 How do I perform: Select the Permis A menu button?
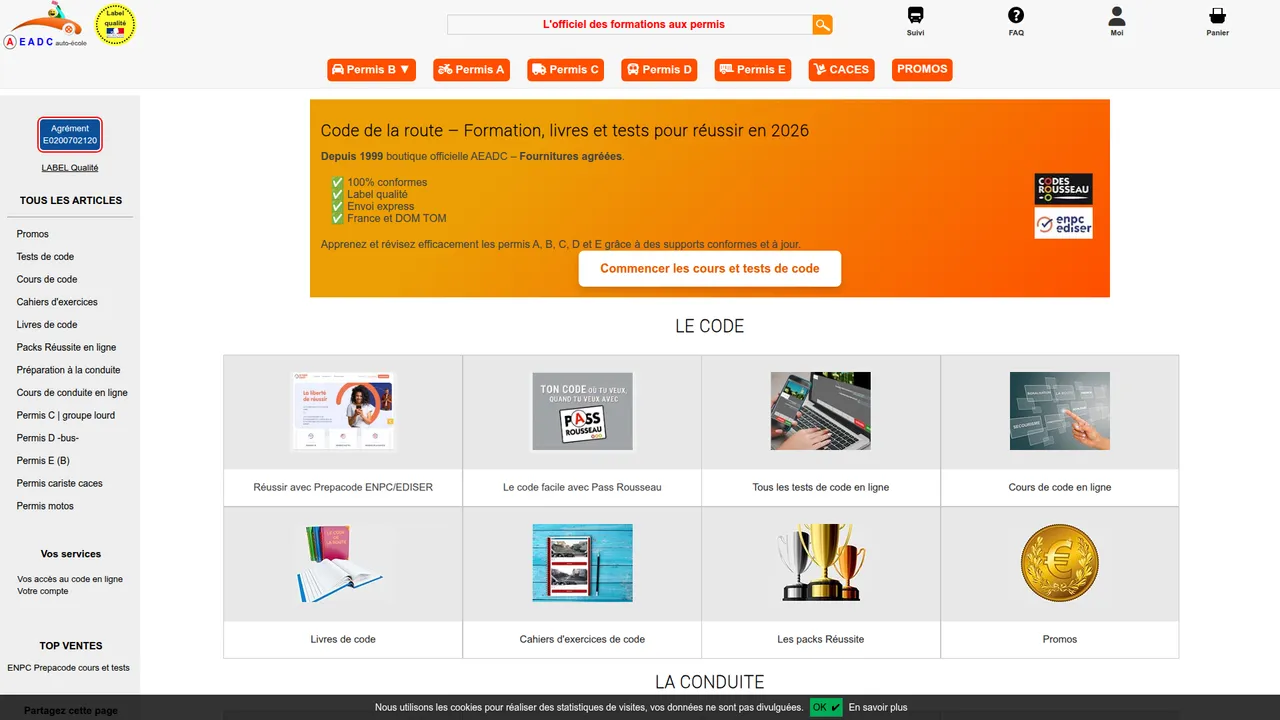pos(472,70)
